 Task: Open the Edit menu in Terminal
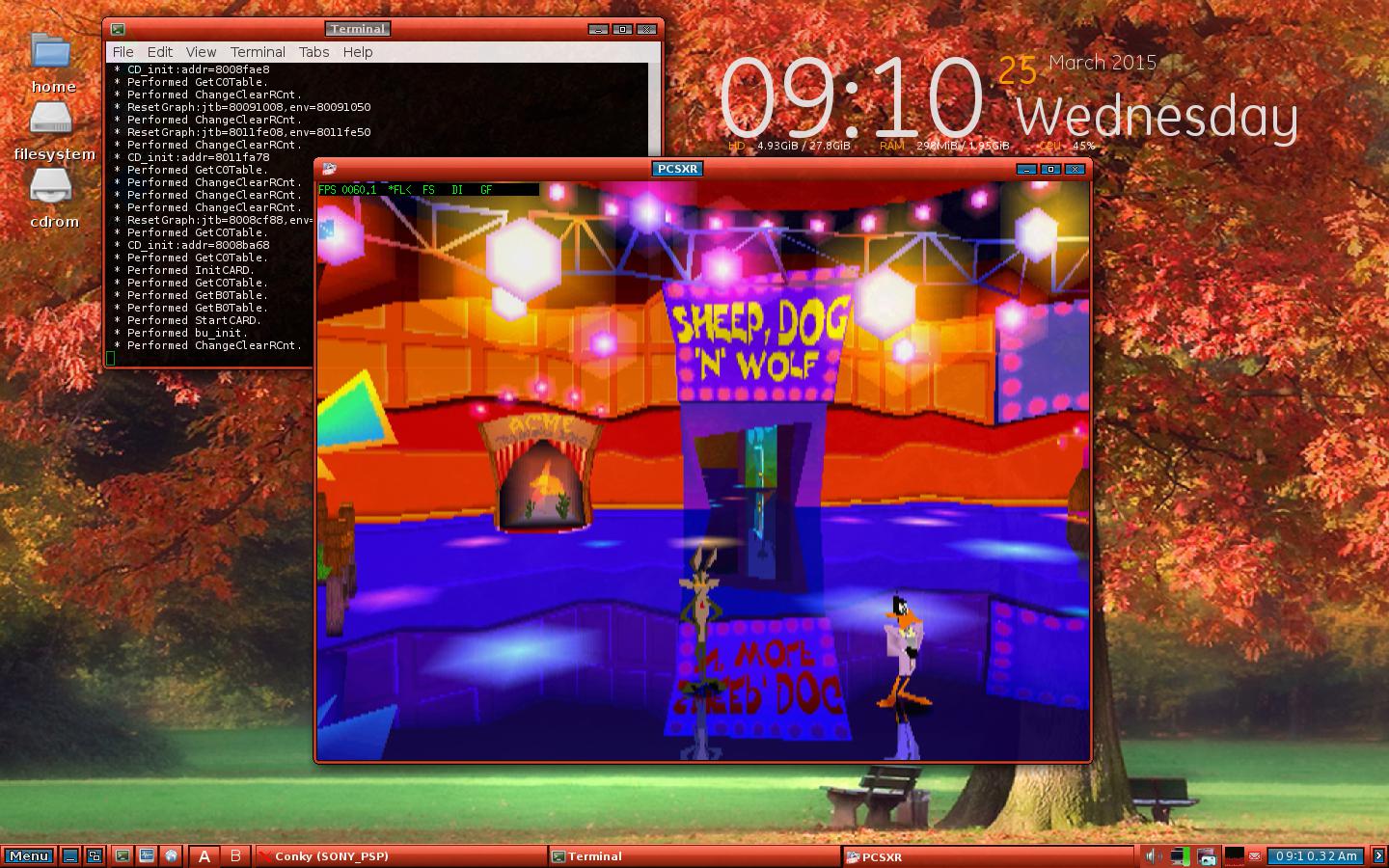coord(160,52)
